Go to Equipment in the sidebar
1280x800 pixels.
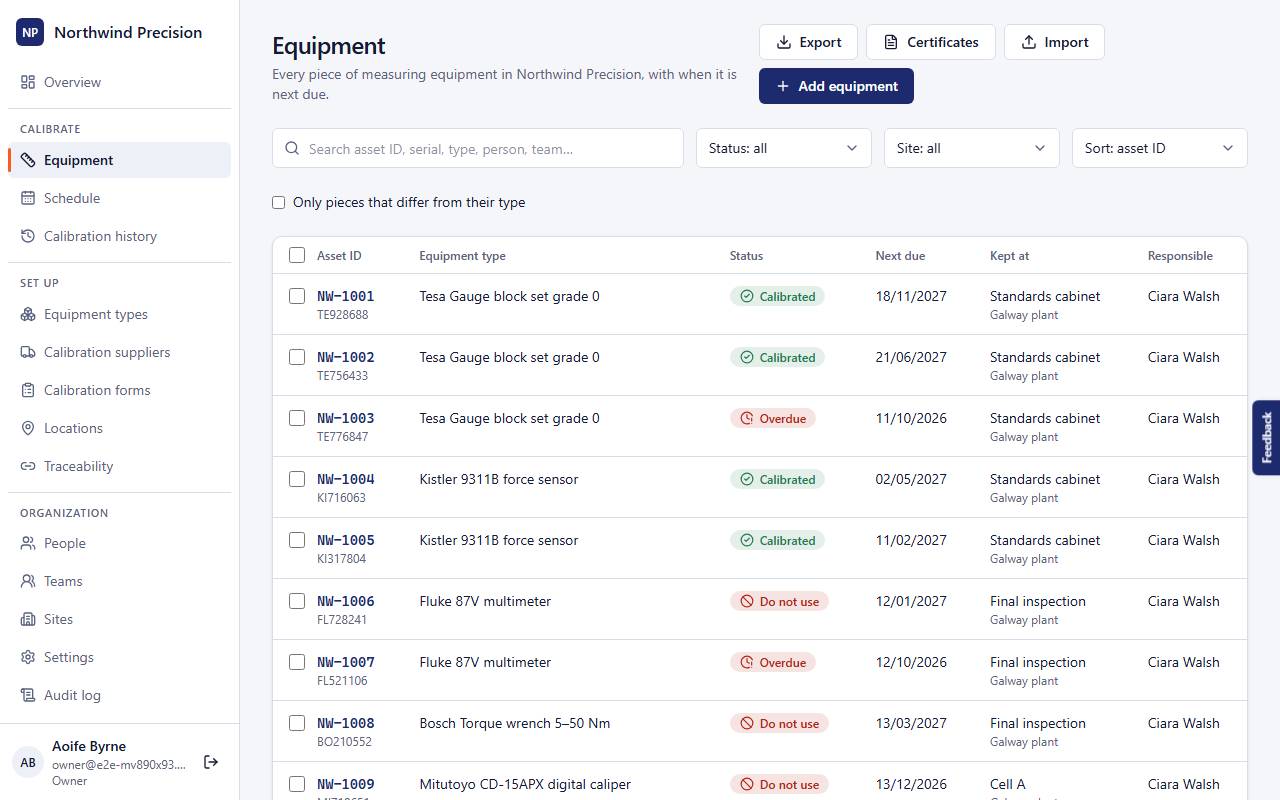click(119, 160)
